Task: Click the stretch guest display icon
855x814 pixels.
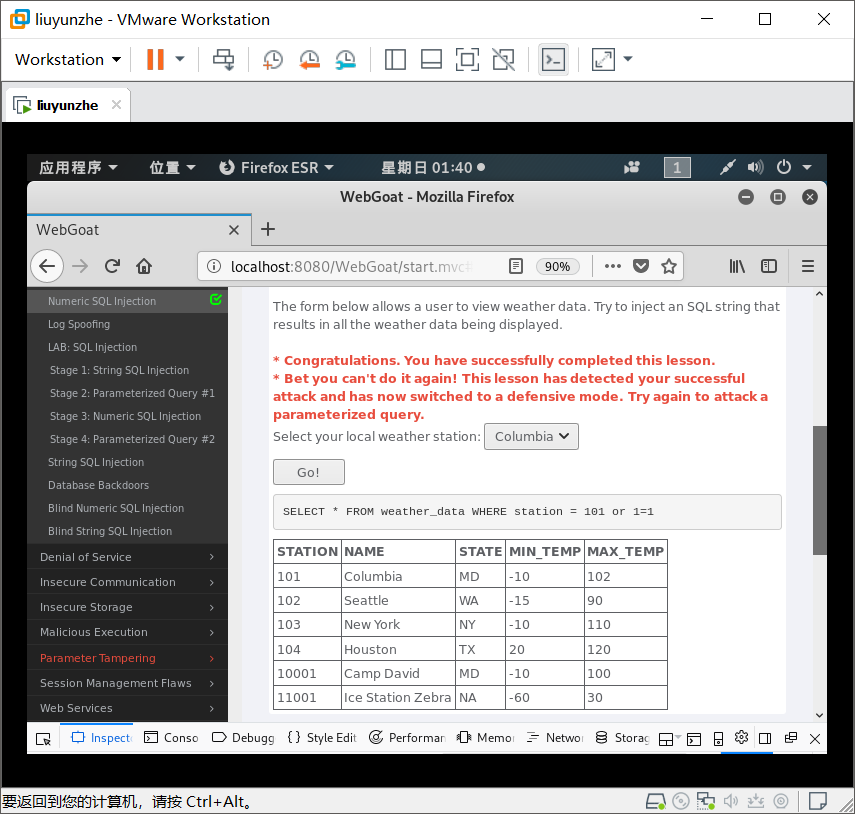Action: [x=603, y=59]
